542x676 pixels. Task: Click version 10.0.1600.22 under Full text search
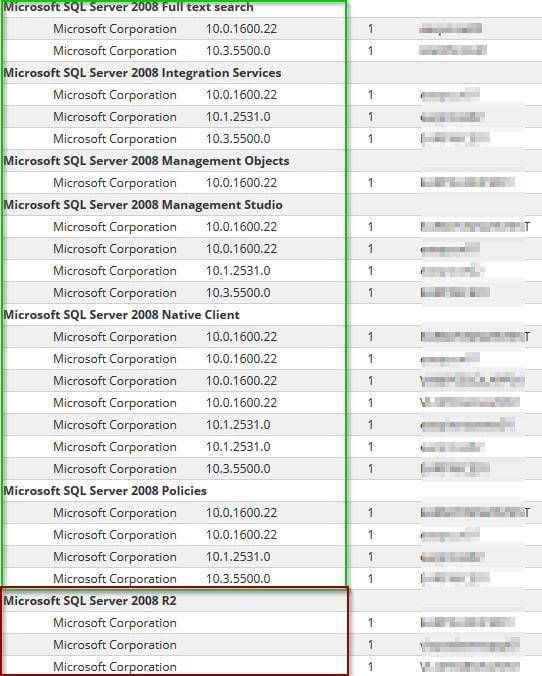241,29
